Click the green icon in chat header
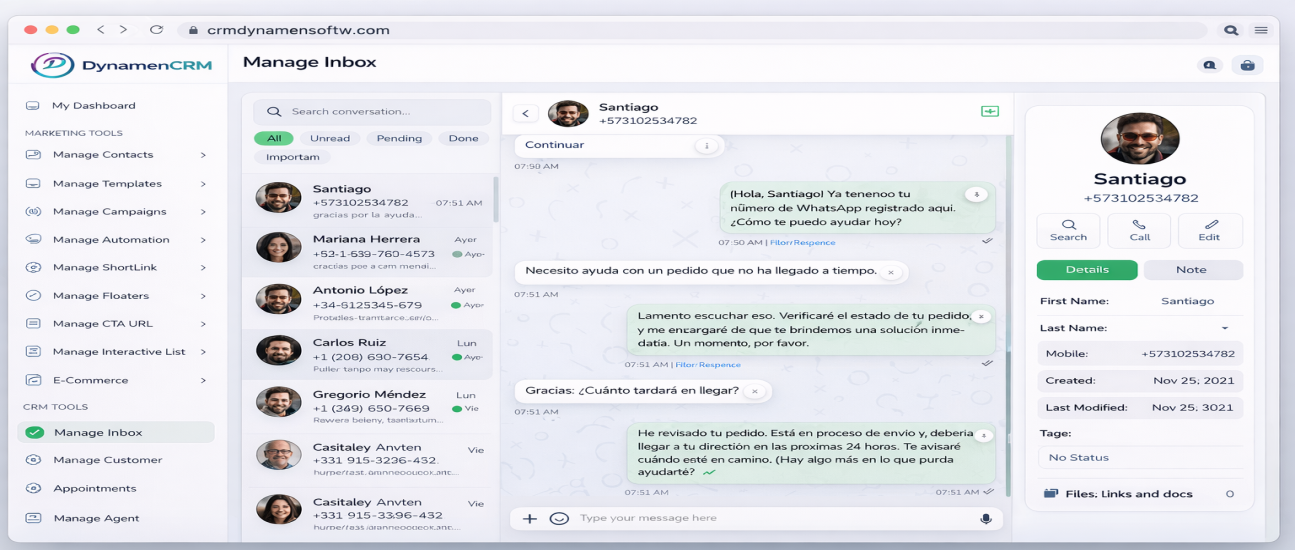 click(990, 111)
